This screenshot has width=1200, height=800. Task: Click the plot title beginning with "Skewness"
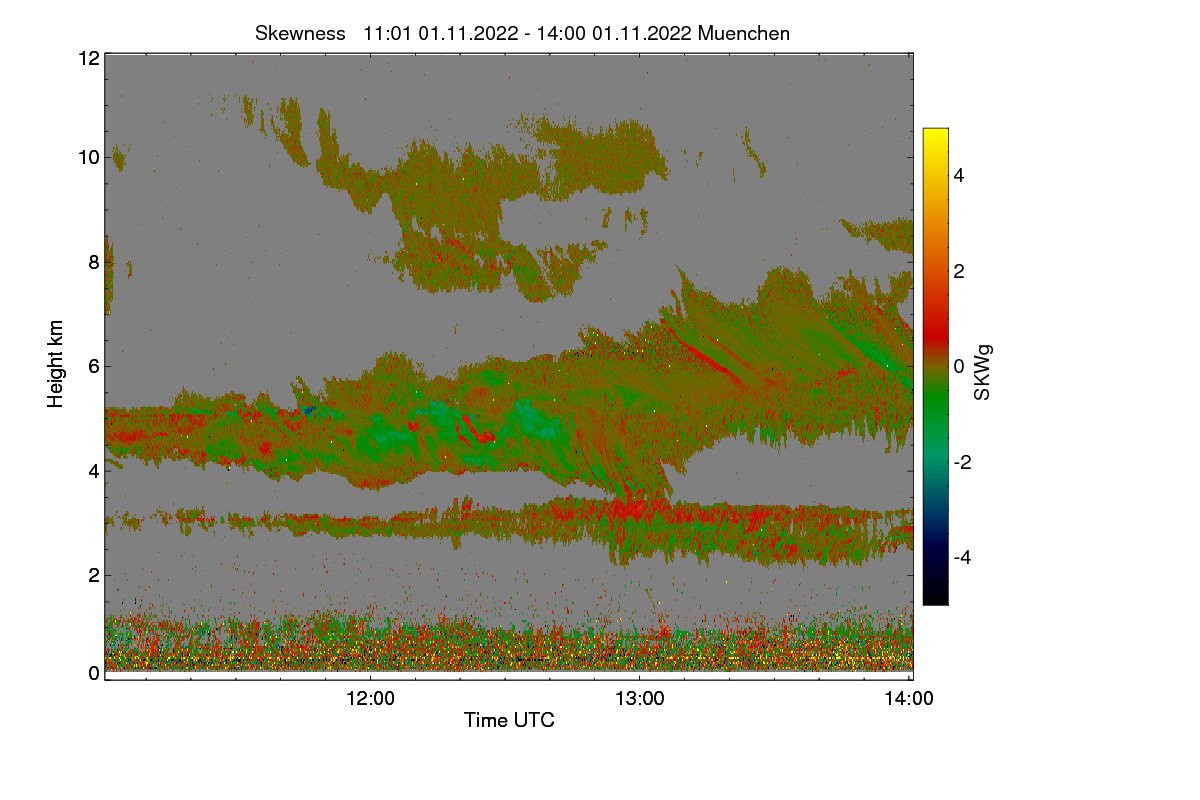coord(522,33)
